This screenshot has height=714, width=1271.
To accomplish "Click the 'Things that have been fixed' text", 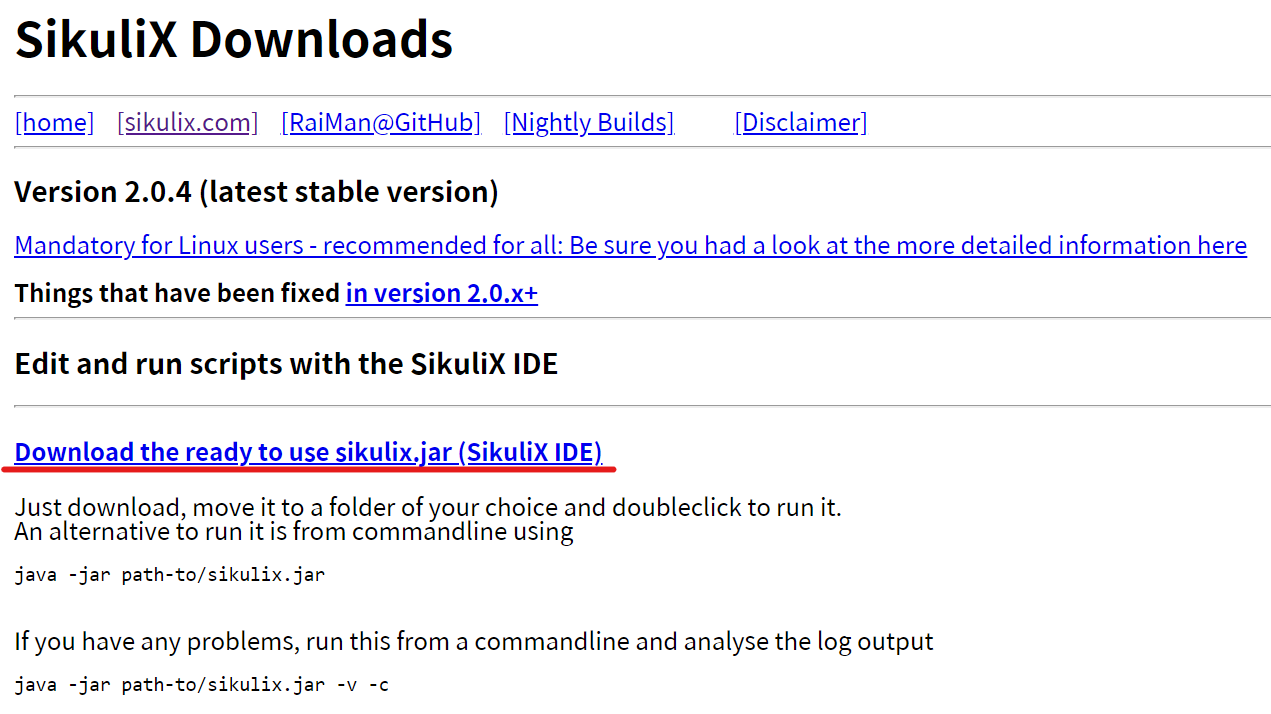I will [177, 293].
